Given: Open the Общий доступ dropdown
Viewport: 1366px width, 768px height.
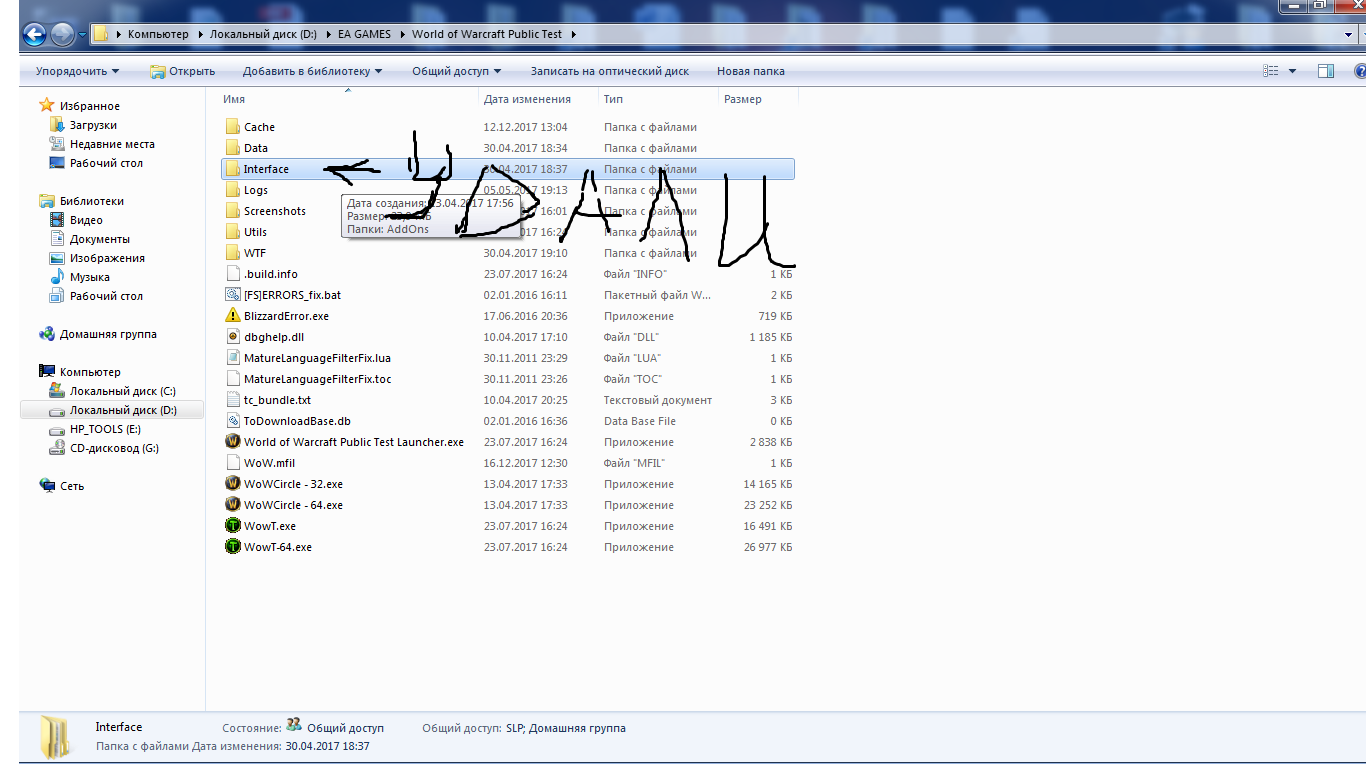Looking at the screenshot, I should point(456,71).
